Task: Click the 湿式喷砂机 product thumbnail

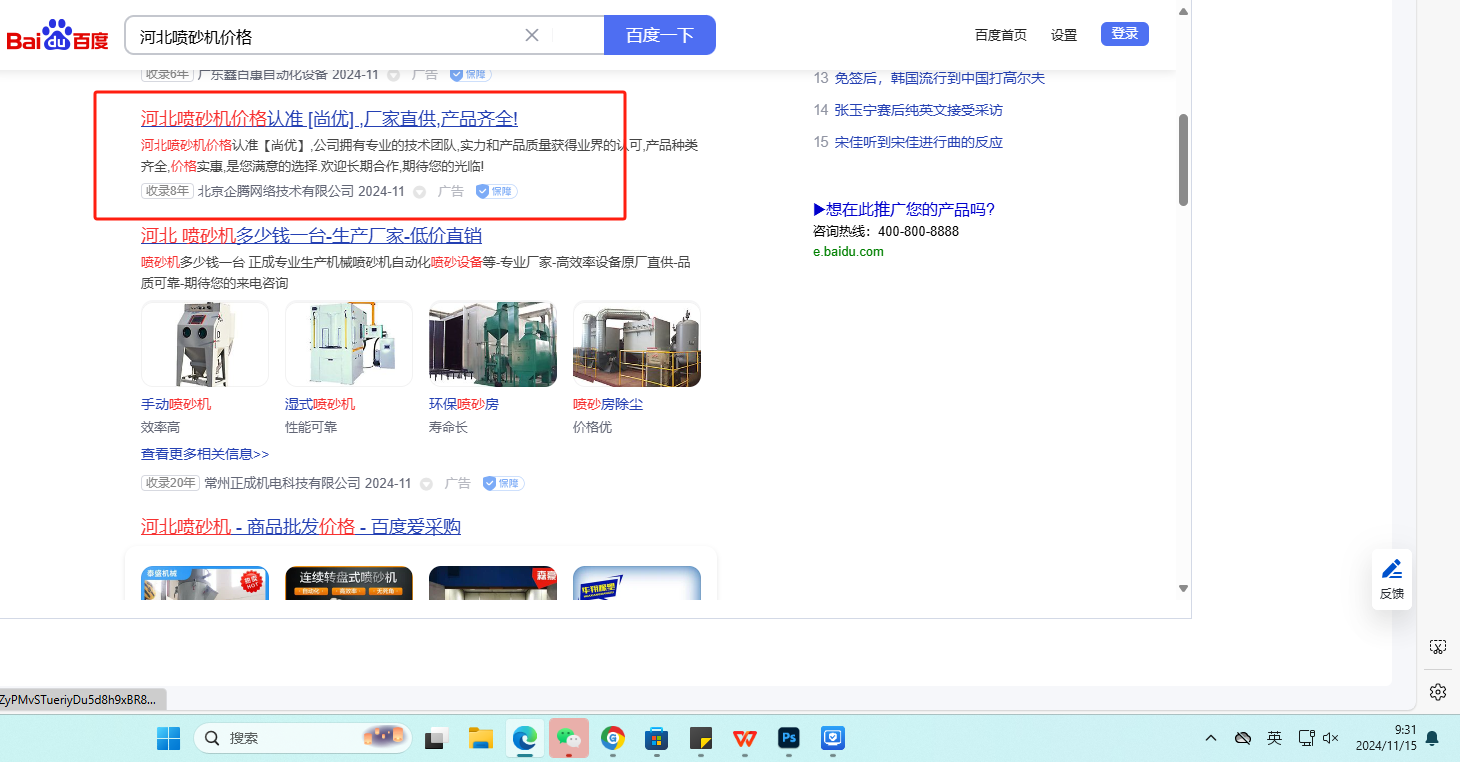Action: (x=348, y=344)
